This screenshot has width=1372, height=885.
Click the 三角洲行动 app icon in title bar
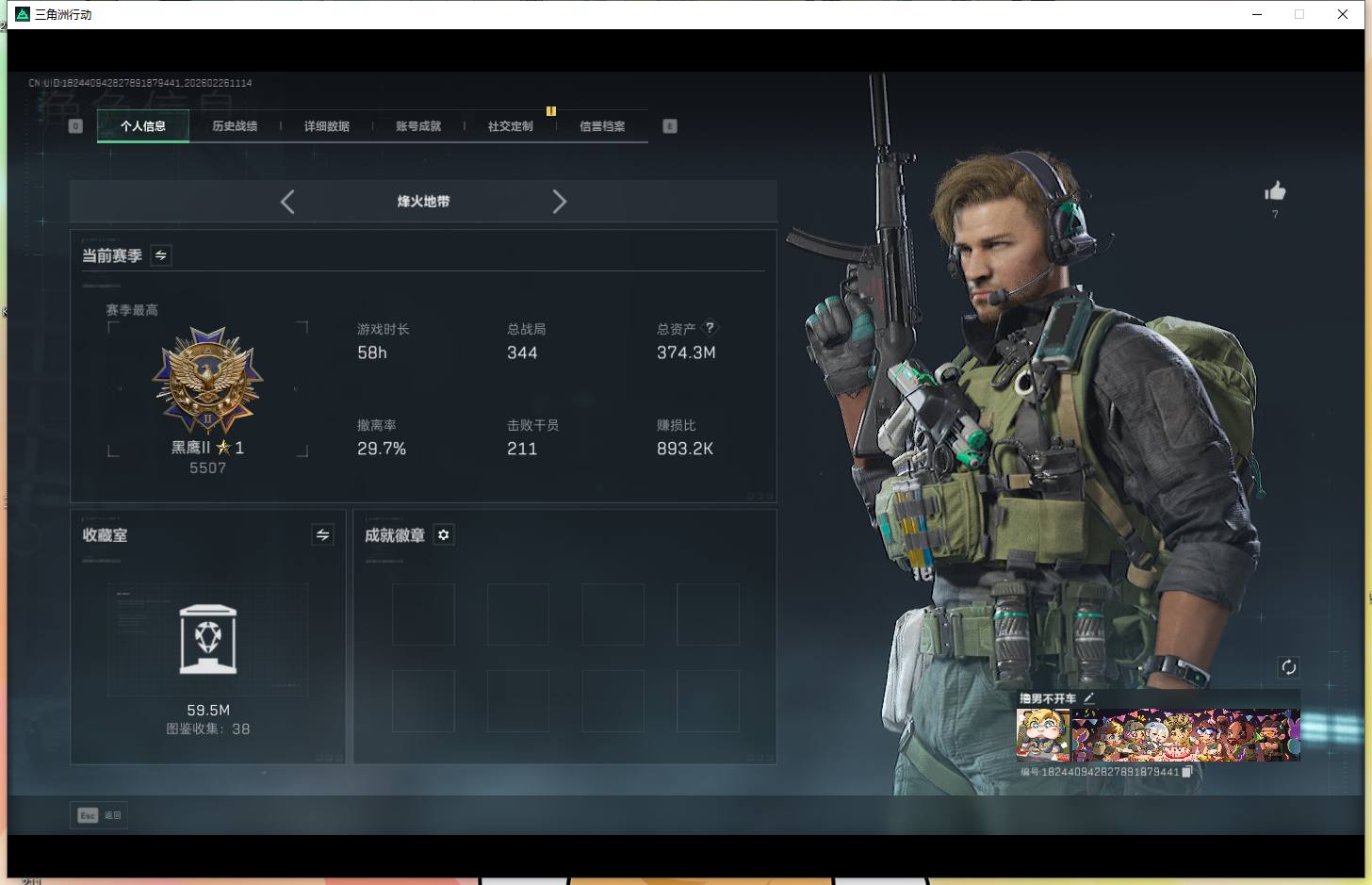24,14
